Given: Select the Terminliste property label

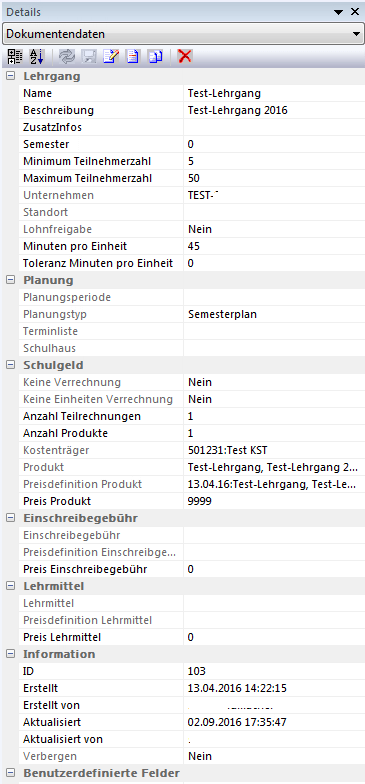Looking at the screenshot, I should (50, 332).
